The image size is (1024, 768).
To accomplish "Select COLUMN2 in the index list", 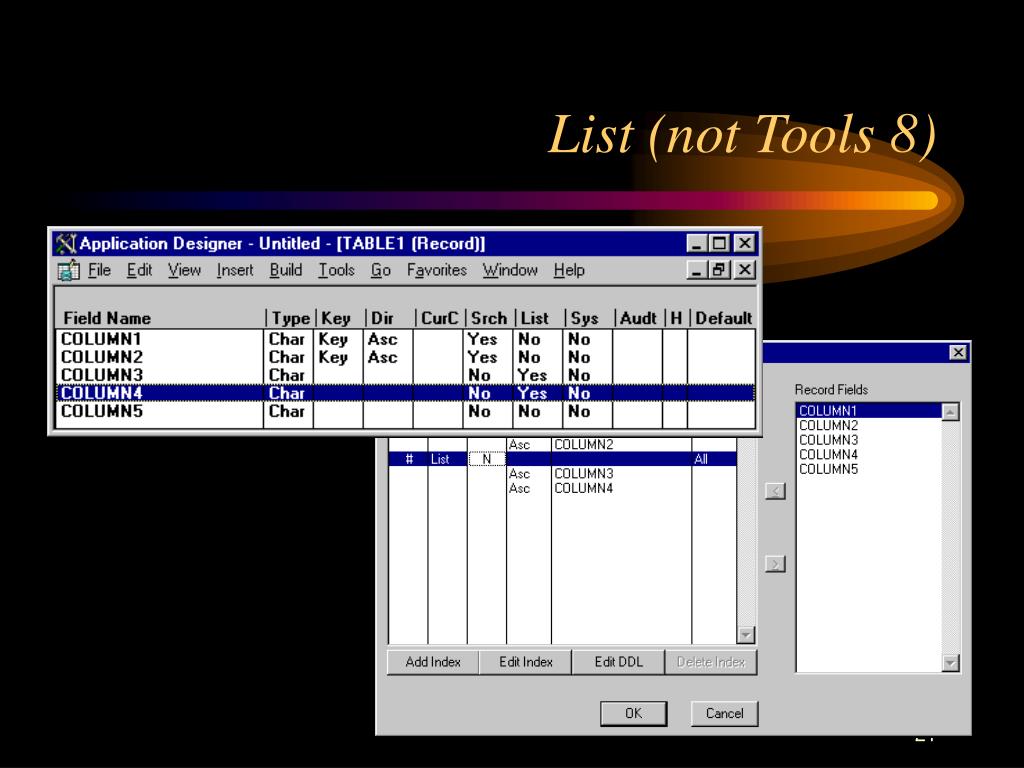I will coord(584,445).
